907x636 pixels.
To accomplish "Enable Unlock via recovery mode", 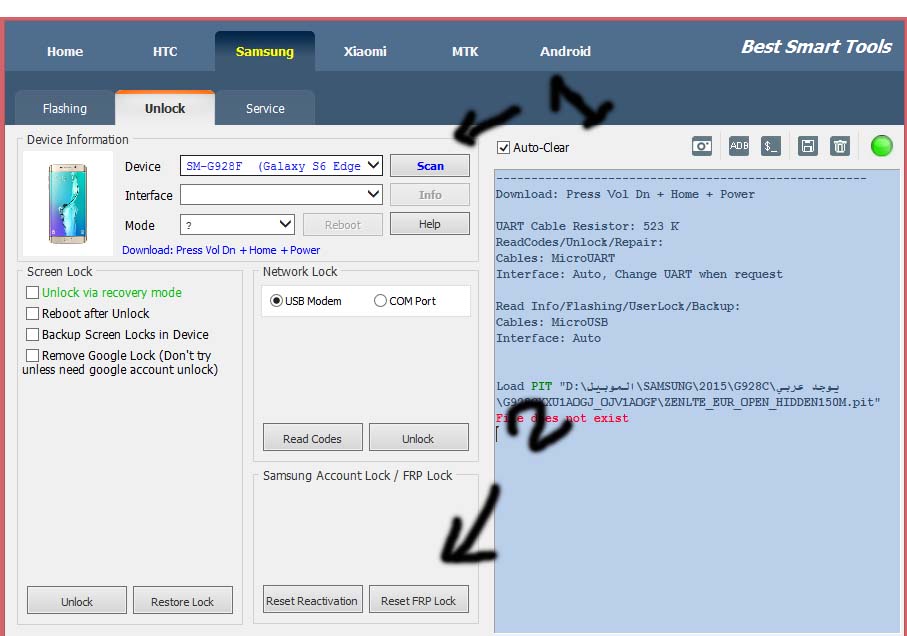I will coord(32,293).
